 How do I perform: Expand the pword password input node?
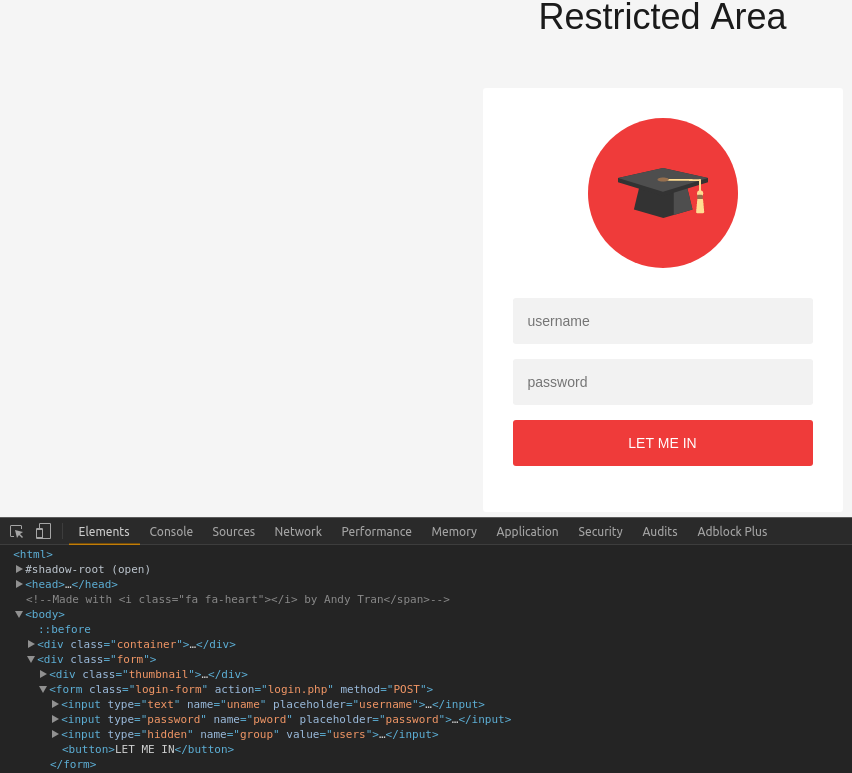pos(55,719)
